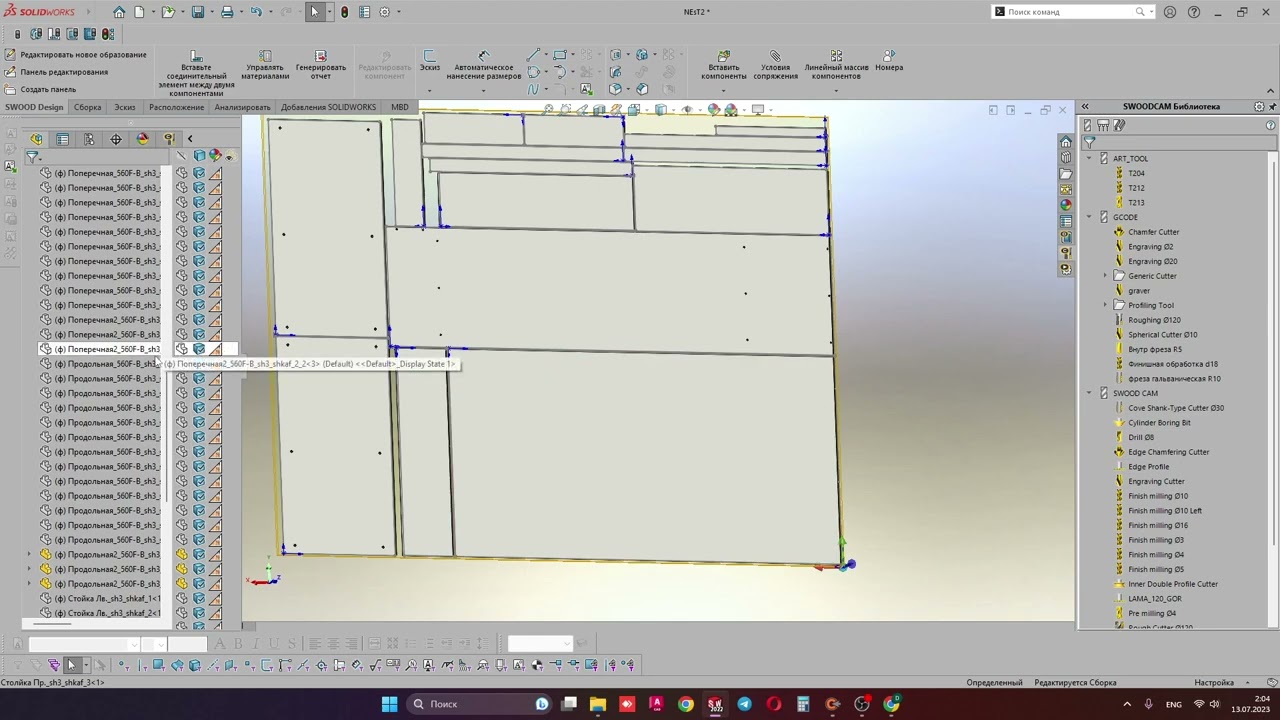Switch to the Сборка tab

coord(87,107)
